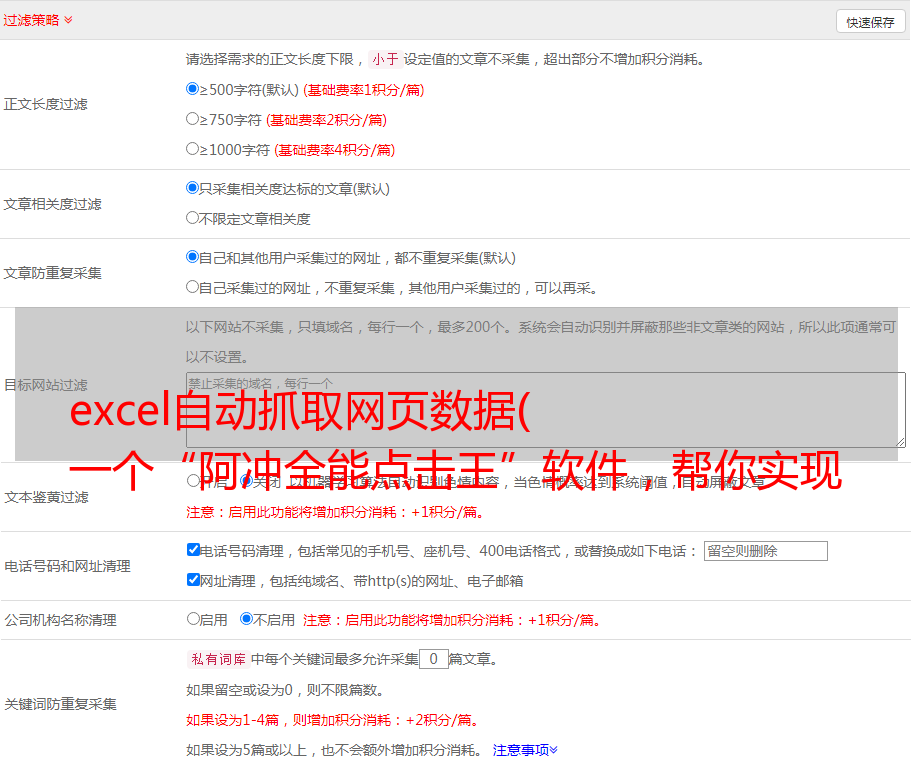The width and height of the screenshot is (912, 768).
Task: Click the 正文长度过滤 label
Action: click(x=45, y=104)
